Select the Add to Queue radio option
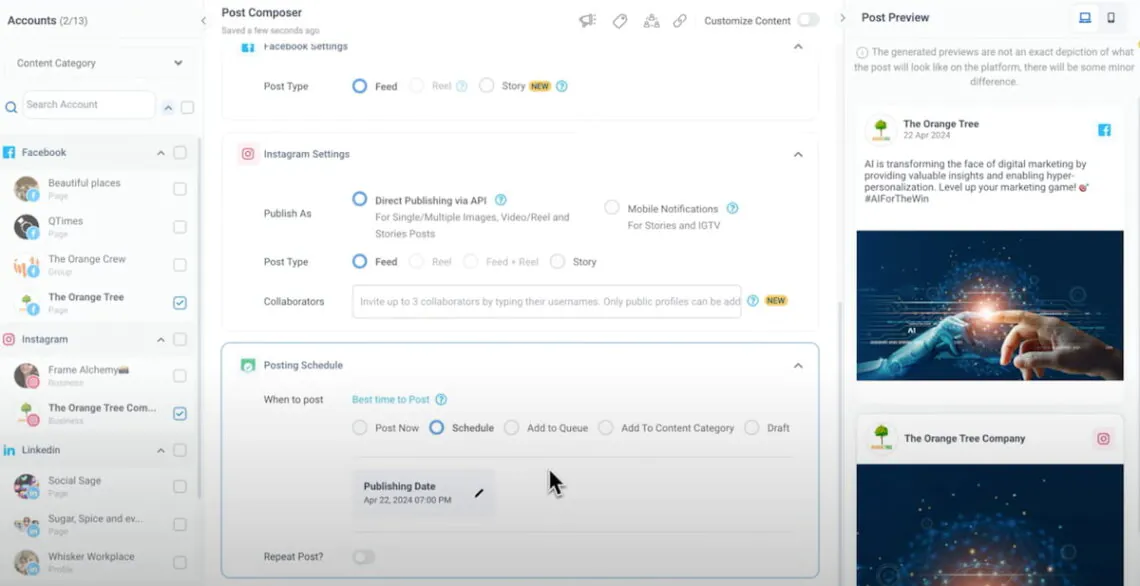Screen dimensions: 1140x586 (x=512, y=428)
